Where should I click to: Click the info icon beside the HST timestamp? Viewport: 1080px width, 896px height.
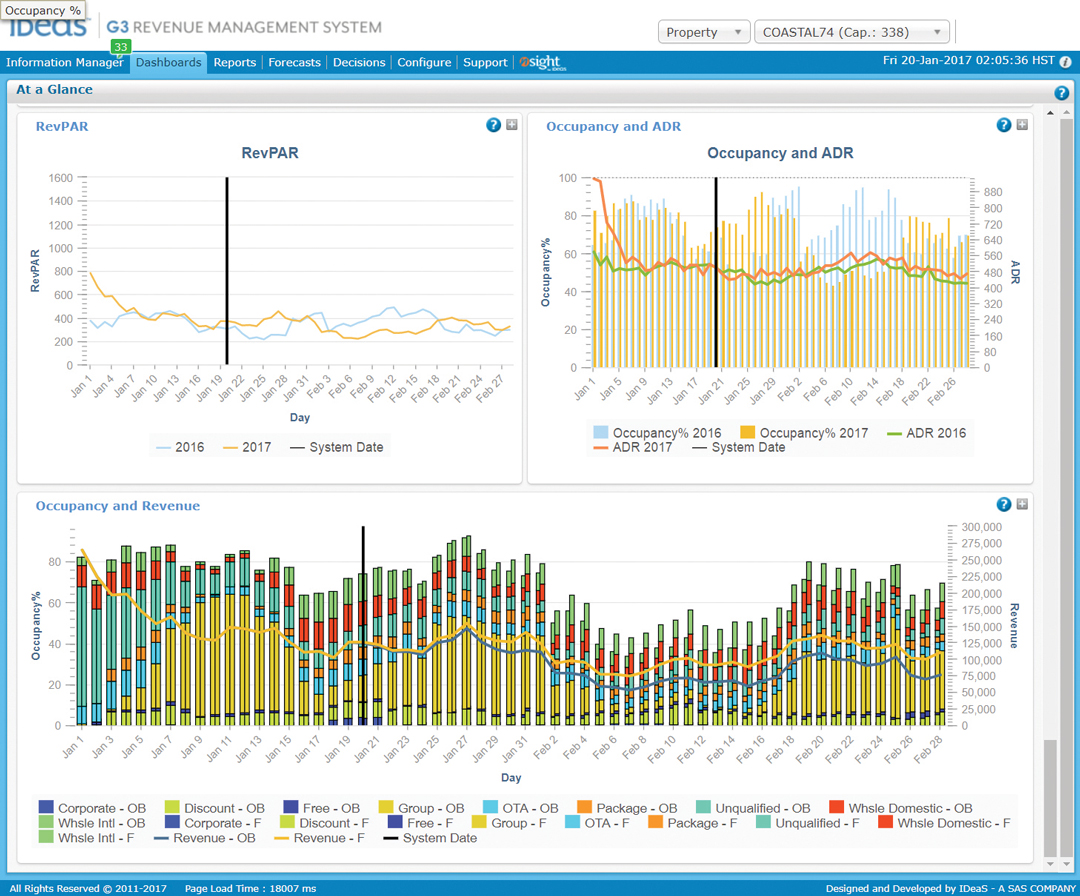[1066, 62]
